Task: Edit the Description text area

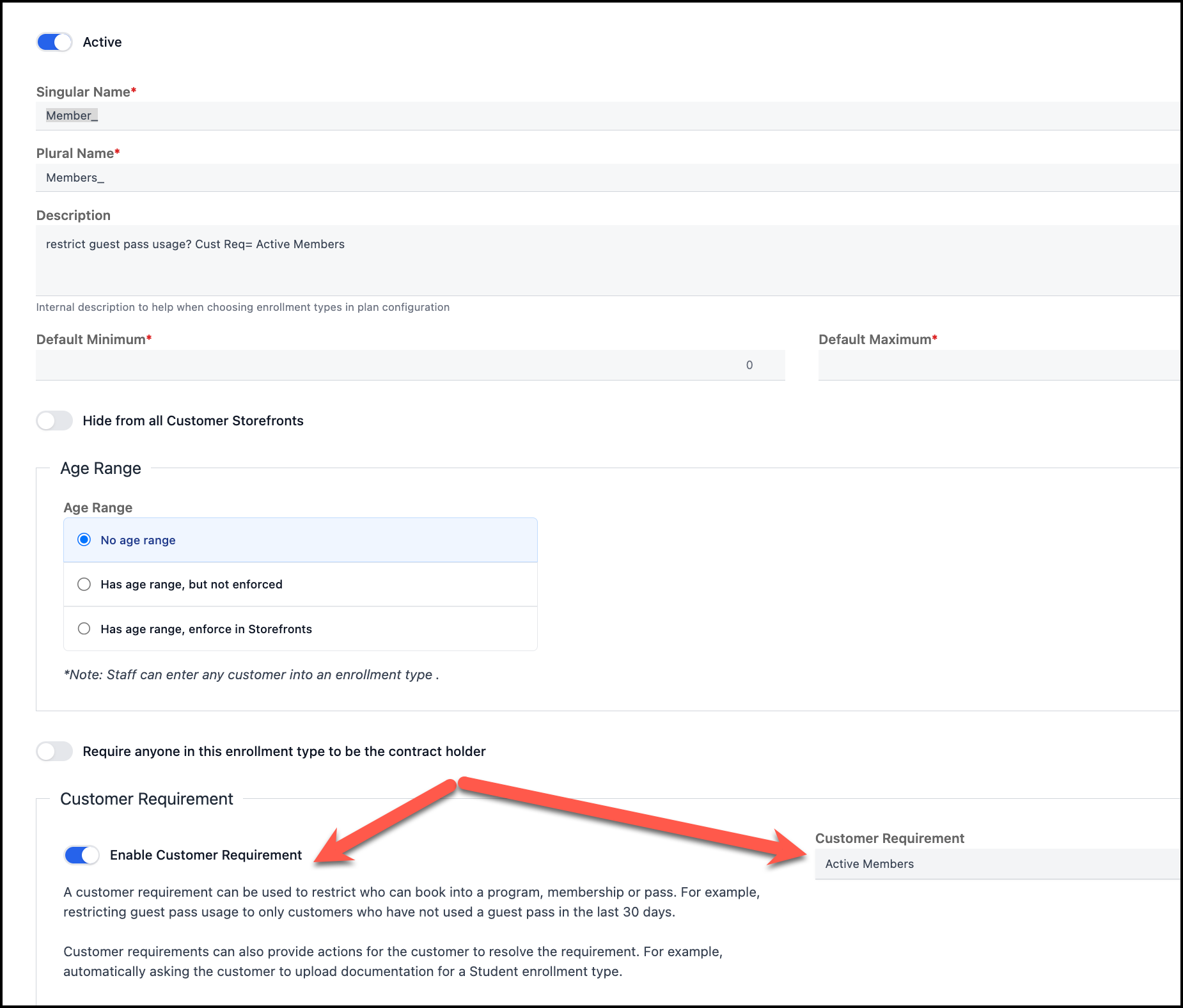Action: tap(576, 260)
